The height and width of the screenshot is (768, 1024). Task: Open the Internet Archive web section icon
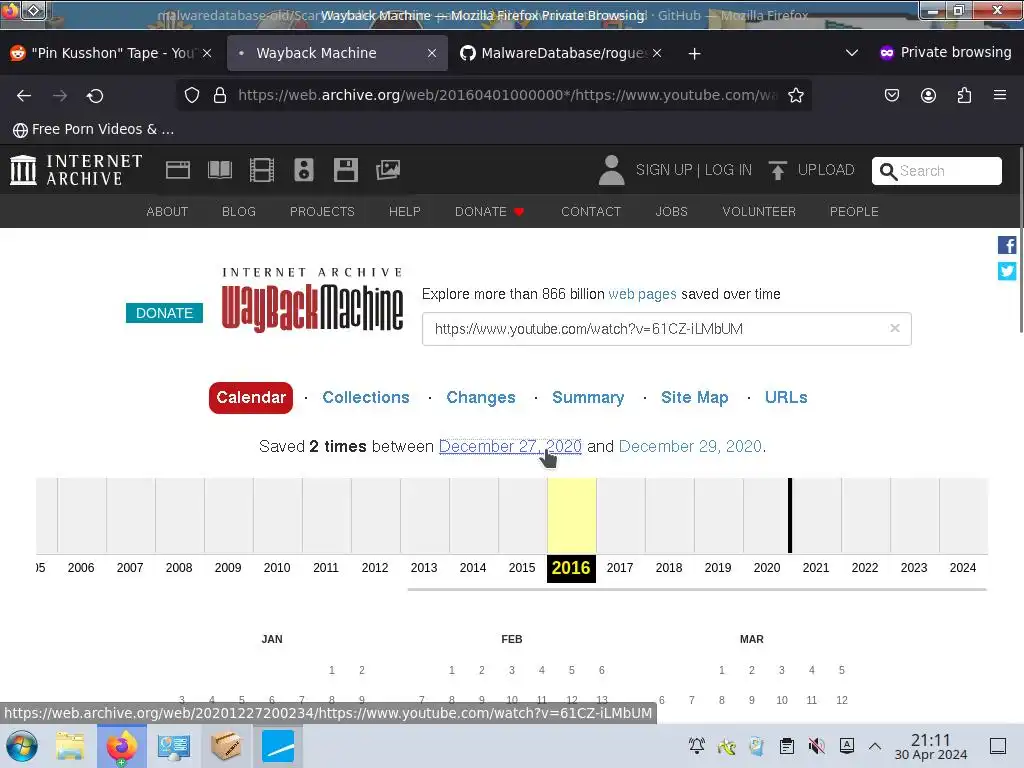178,170
